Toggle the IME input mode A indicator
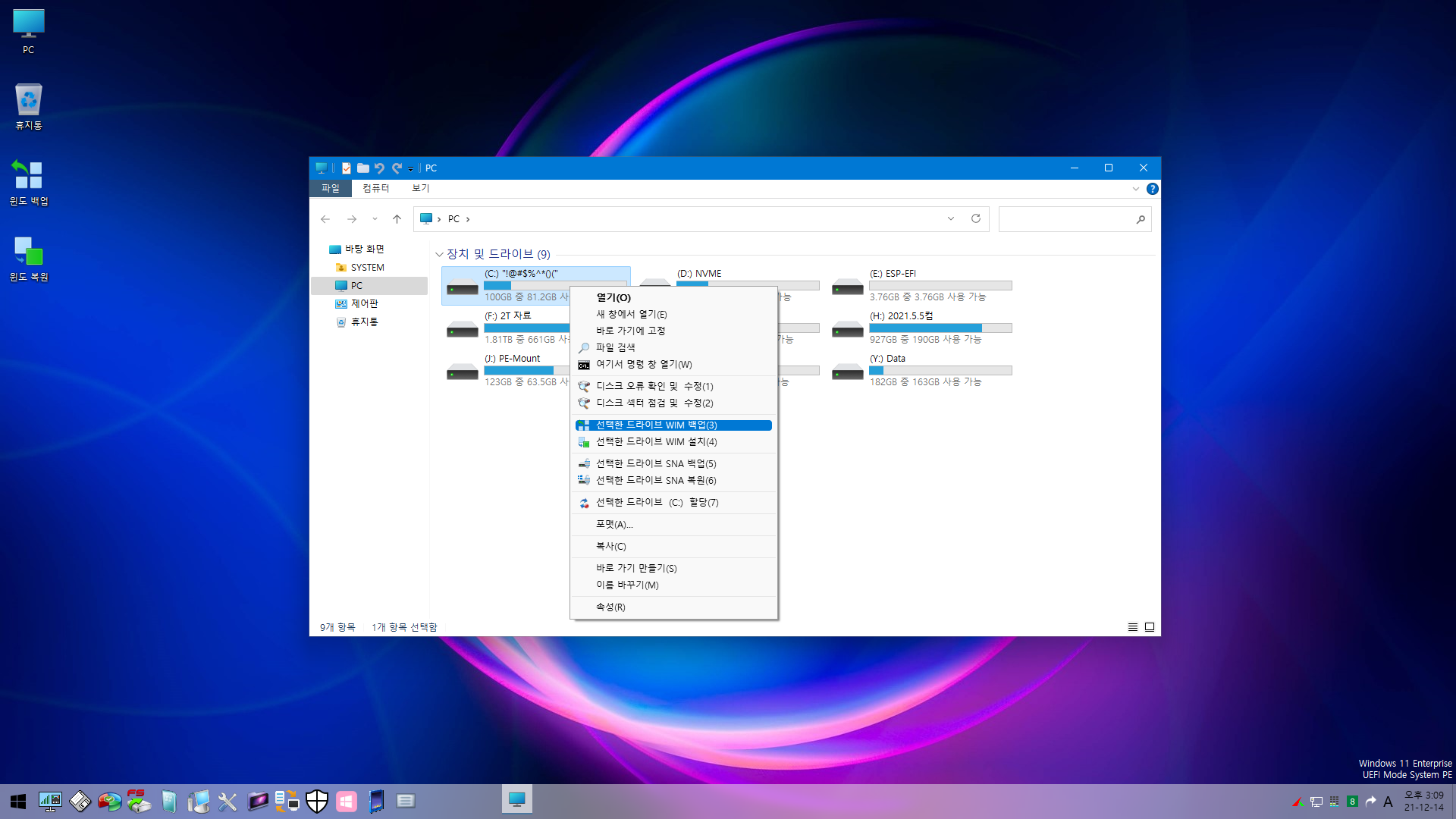The width and height of the screenshot is (1456, 819). click(1388, 802)
